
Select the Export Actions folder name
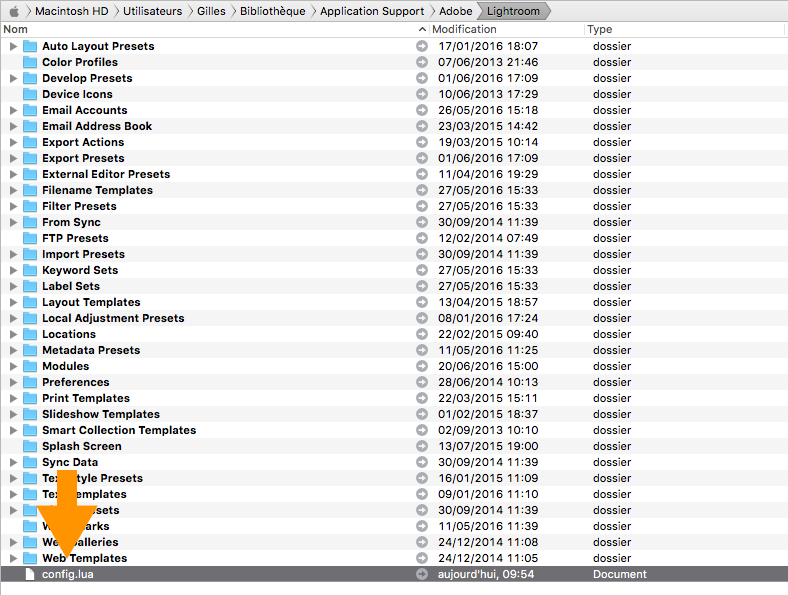[83, 142]
